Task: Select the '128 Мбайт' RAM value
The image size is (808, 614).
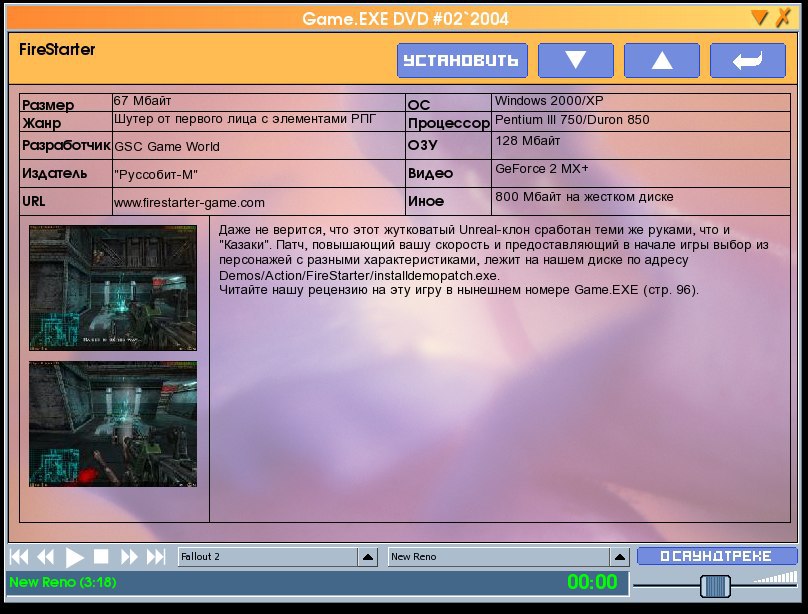Action: pyautogui.click(x=528, y=141)
